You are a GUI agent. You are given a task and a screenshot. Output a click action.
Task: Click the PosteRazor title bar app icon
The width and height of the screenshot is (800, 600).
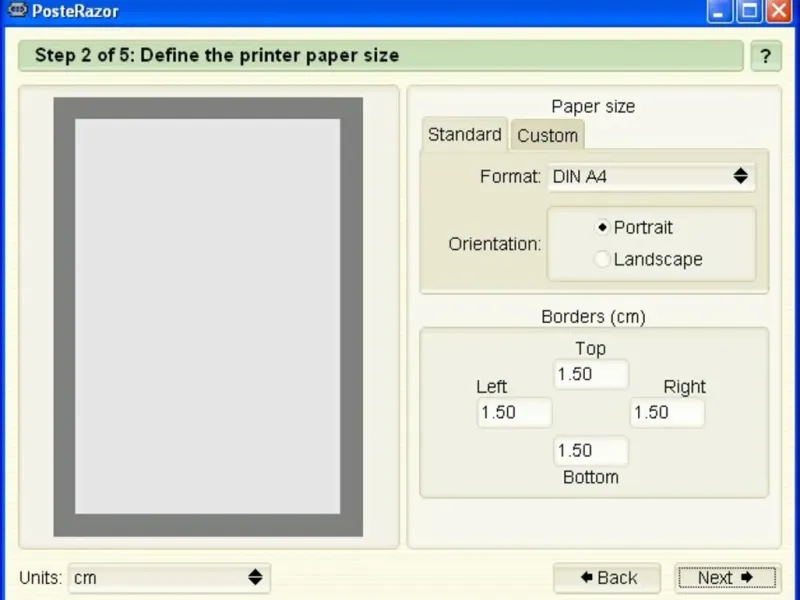click(17, 10)
